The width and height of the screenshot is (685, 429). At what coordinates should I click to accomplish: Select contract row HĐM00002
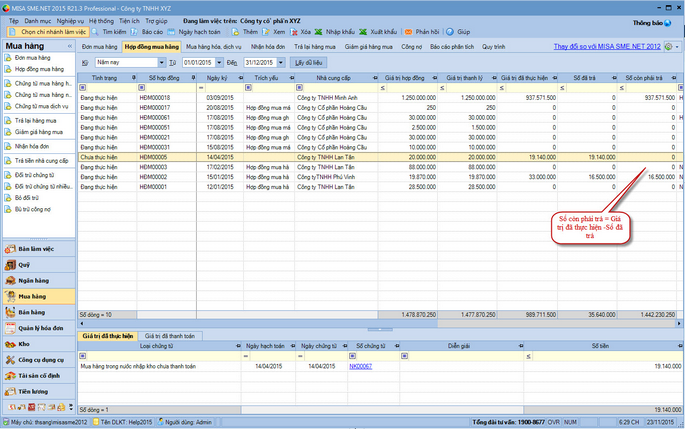pos(380,177)
